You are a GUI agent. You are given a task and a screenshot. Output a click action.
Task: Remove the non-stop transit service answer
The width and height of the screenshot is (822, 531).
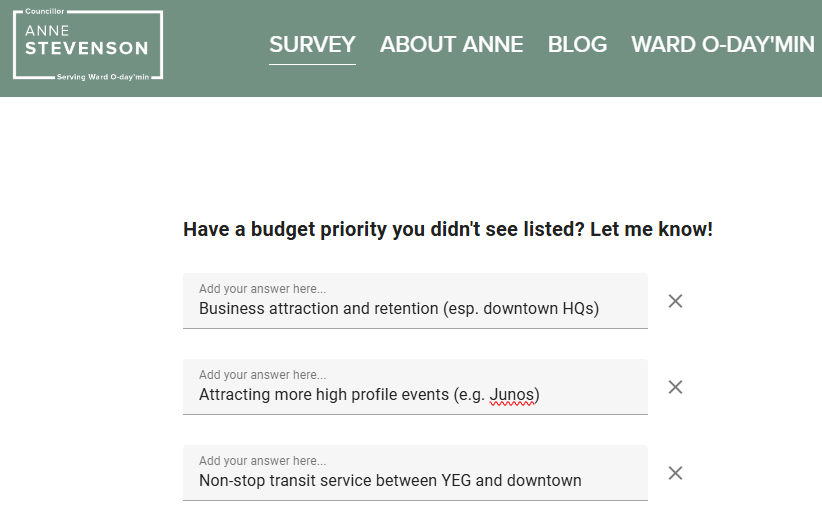click(x=675, y=473)
